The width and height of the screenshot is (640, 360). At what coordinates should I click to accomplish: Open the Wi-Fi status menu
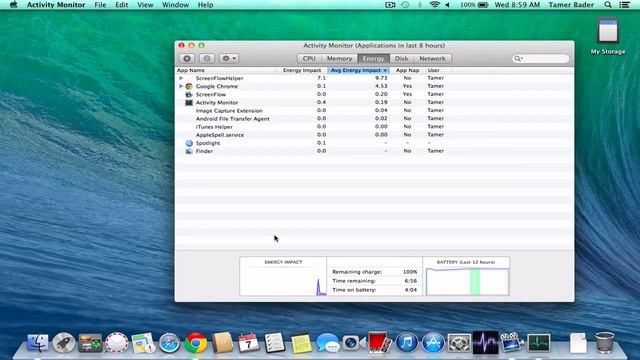434,5
